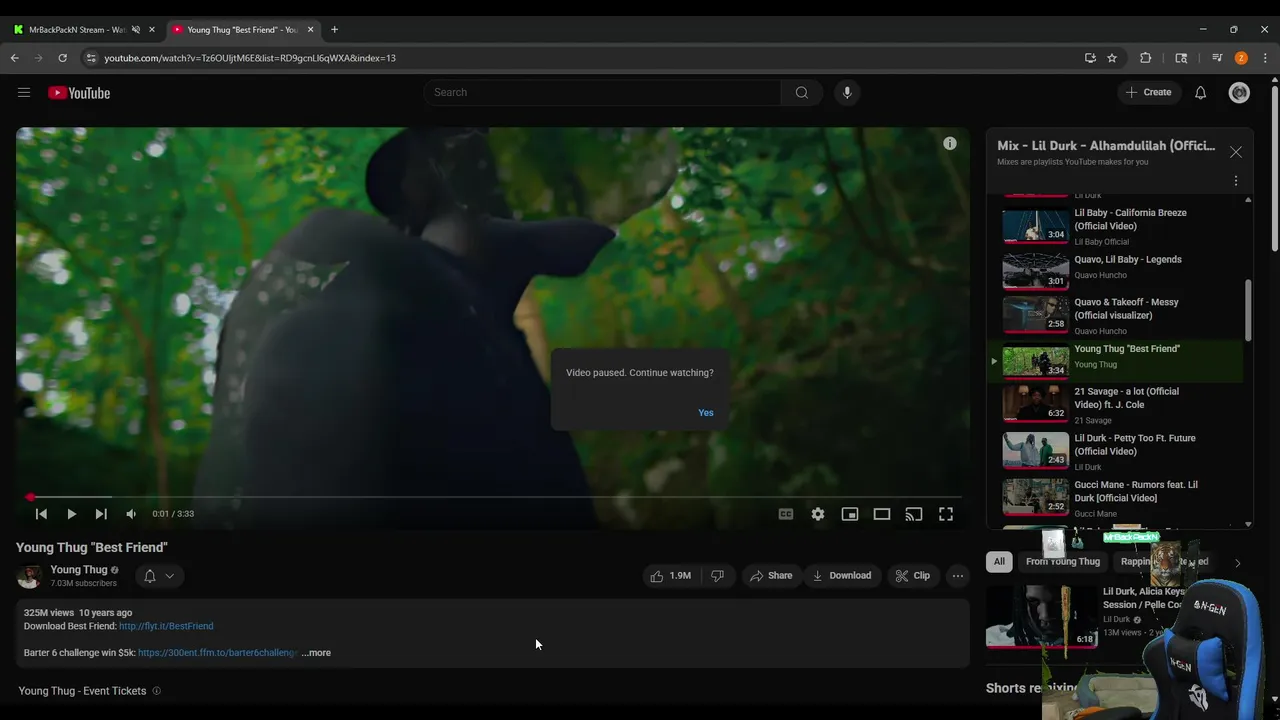Toggle subtitles with the CC button
The height and width of the screenshot is (720, 1280).
coord(786,514)
